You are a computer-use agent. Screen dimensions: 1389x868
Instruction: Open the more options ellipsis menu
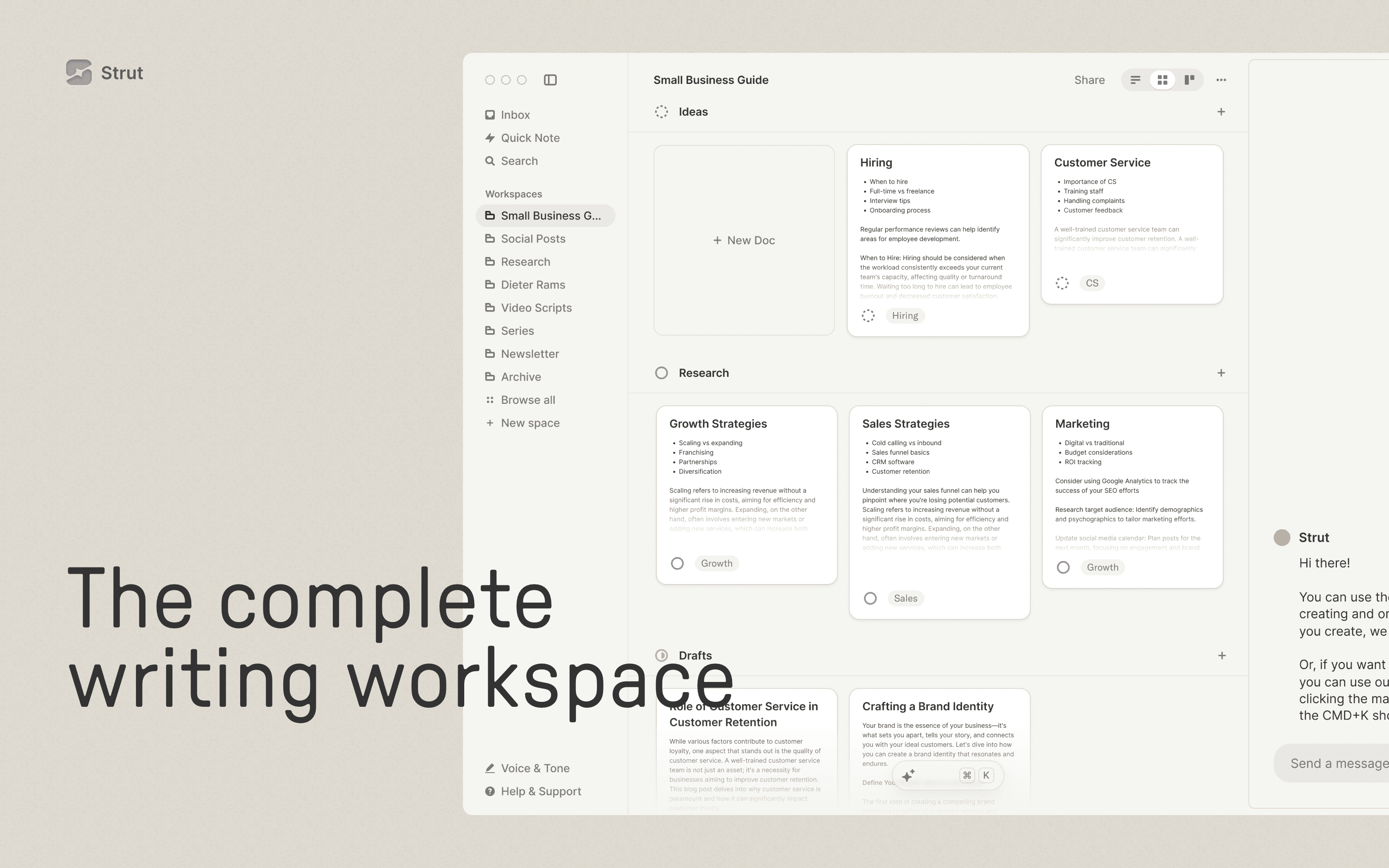(x=1221, y=80)
